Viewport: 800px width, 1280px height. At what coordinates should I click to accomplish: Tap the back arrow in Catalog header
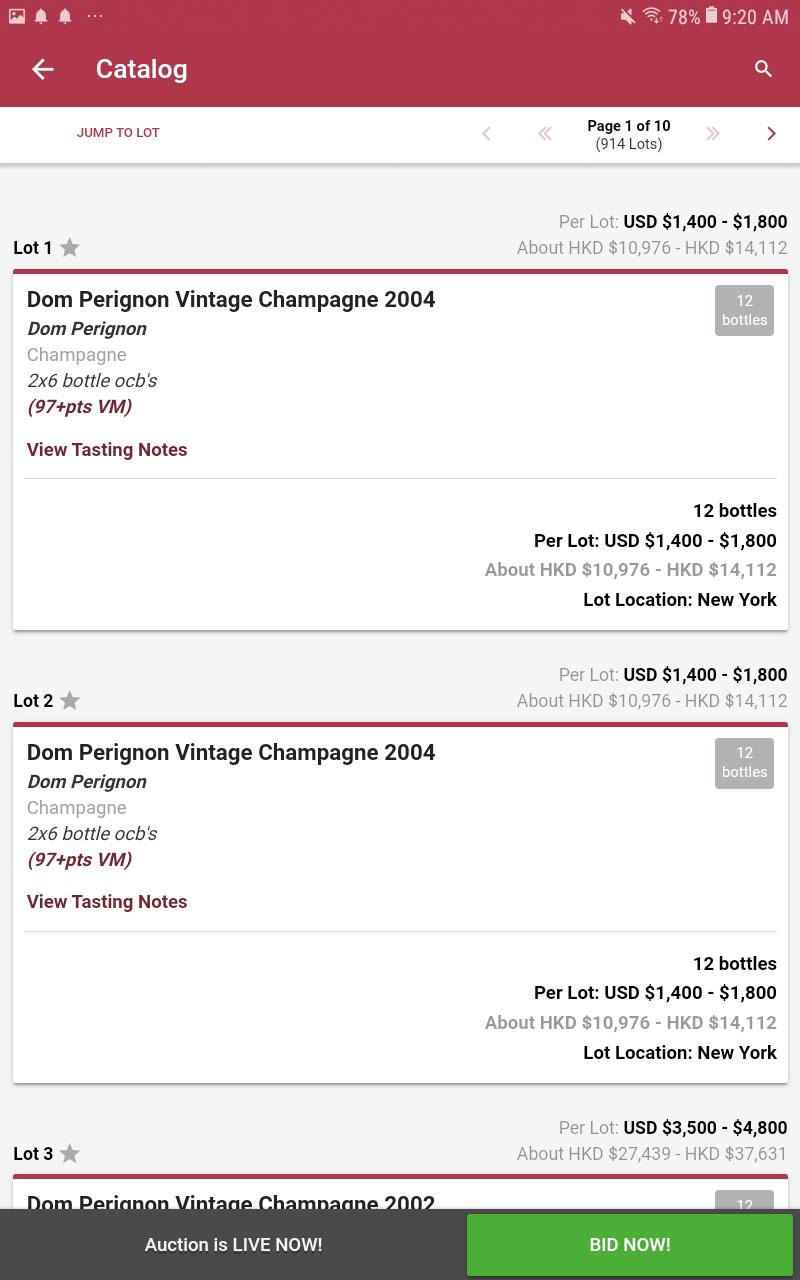tap(42, 69)
